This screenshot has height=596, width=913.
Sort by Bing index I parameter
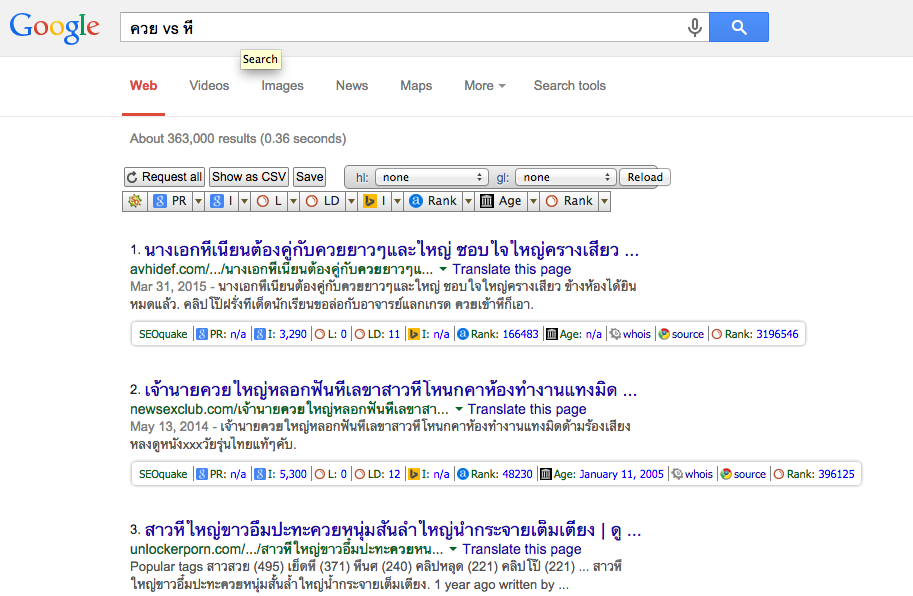click(374, 201)
